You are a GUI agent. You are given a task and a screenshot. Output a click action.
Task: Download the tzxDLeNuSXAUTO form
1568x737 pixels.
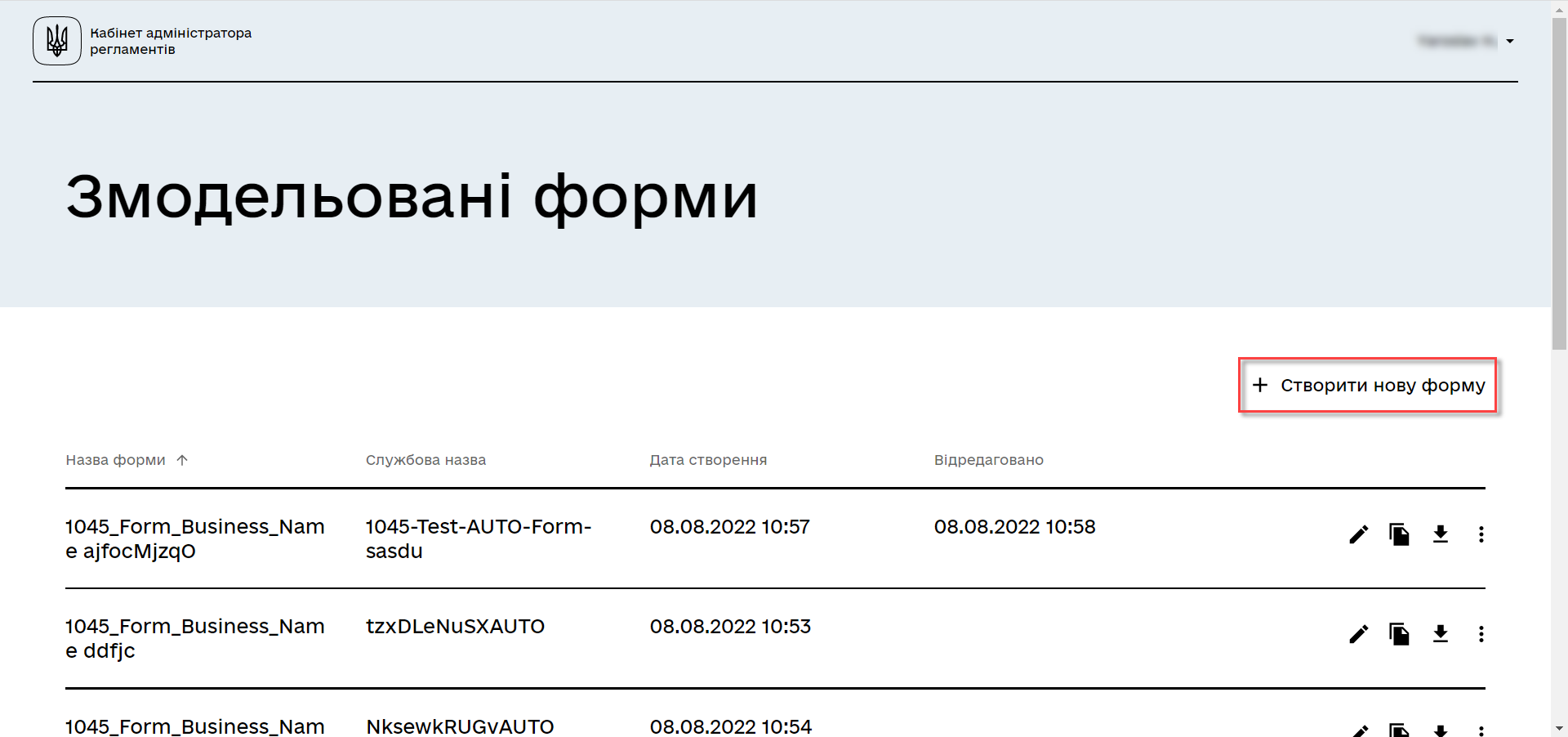click(1441, 634)
